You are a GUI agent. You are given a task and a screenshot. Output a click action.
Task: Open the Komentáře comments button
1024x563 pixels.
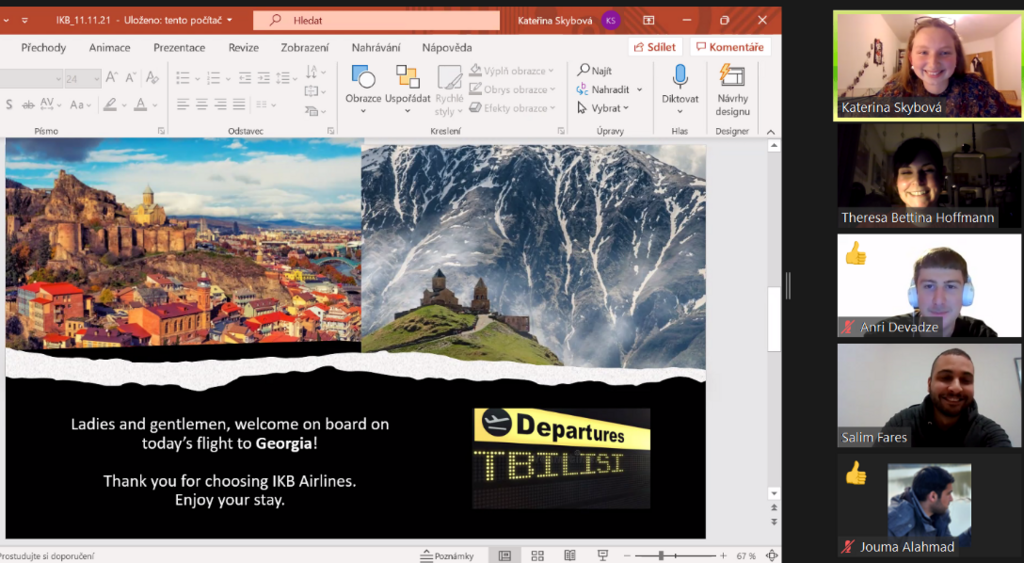pyautogui.click(x=730, y=47)
